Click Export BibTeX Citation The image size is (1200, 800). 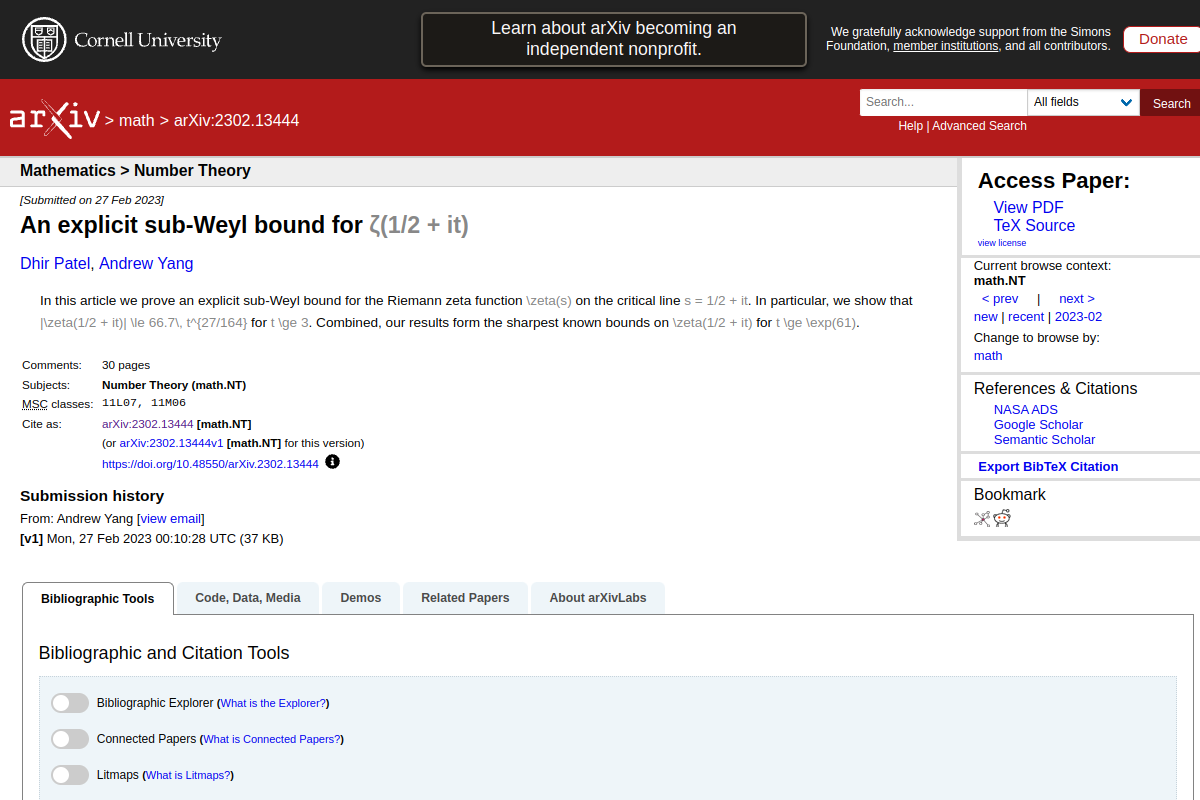pyautogui.click(x=1048, y=466)
